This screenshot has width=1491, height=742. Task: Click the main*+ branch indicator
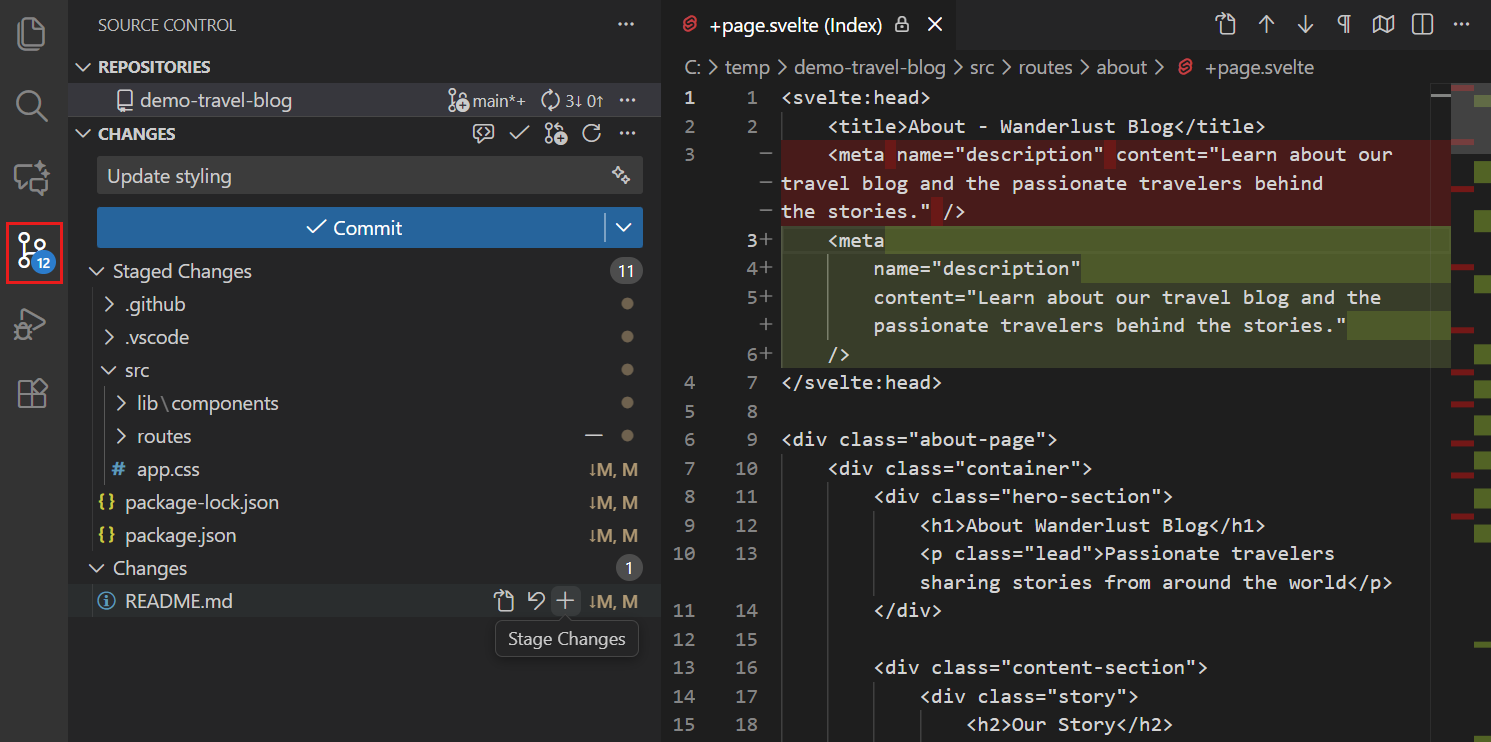click(487, 100)
